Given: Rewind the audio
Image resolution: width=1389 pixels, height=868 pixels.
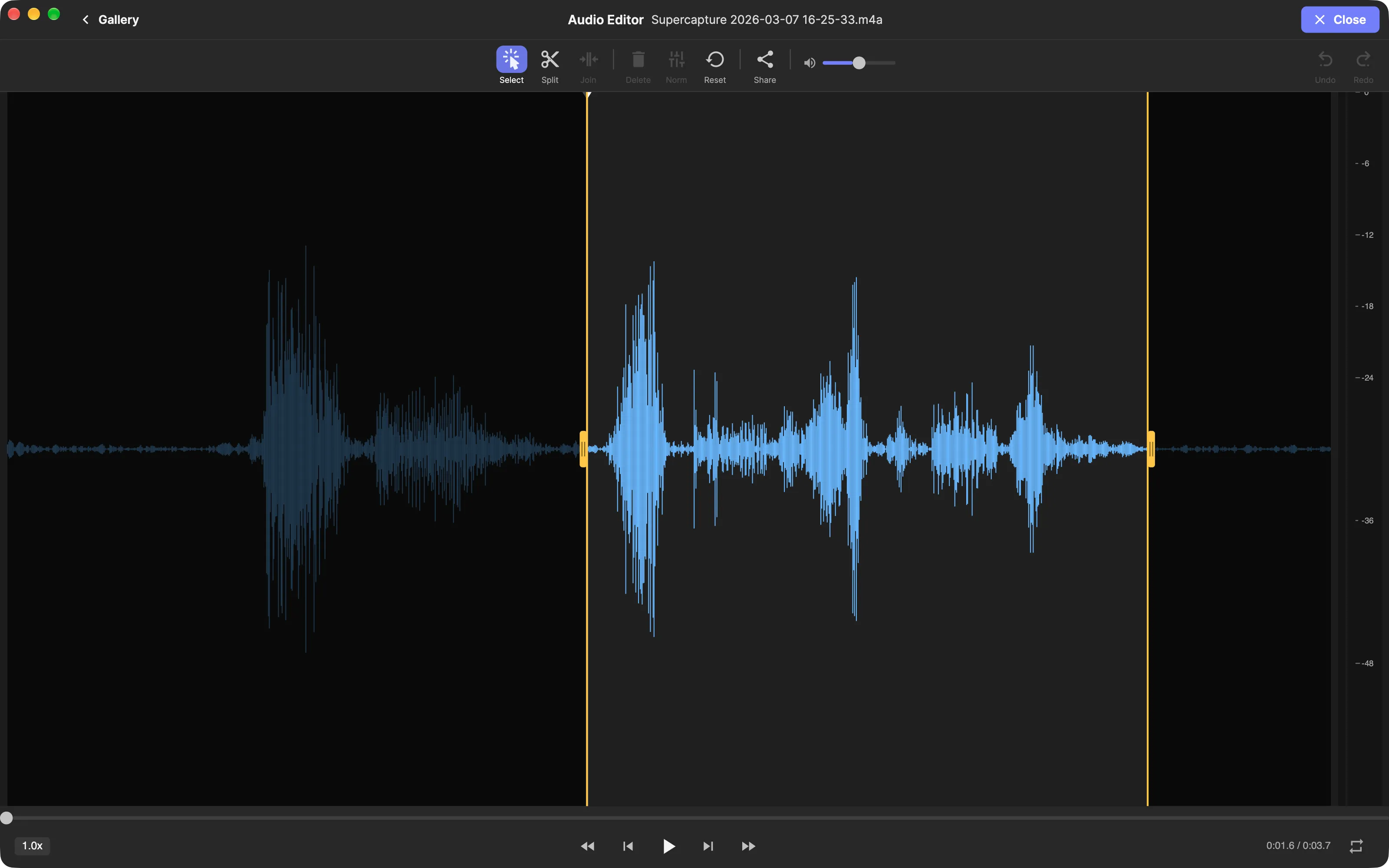Looking at the screenshot, I should pos(587,846).
